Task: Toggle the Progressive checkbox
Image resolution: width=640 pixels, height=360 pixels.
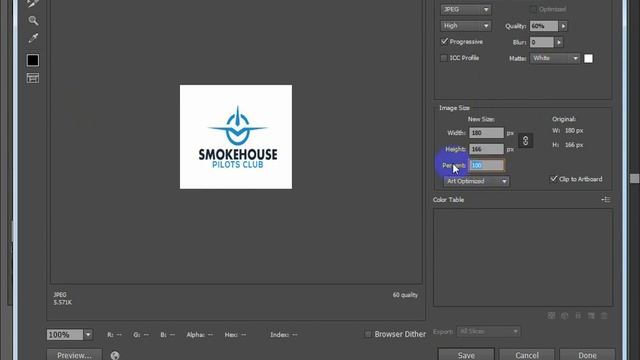Action: 444,42
